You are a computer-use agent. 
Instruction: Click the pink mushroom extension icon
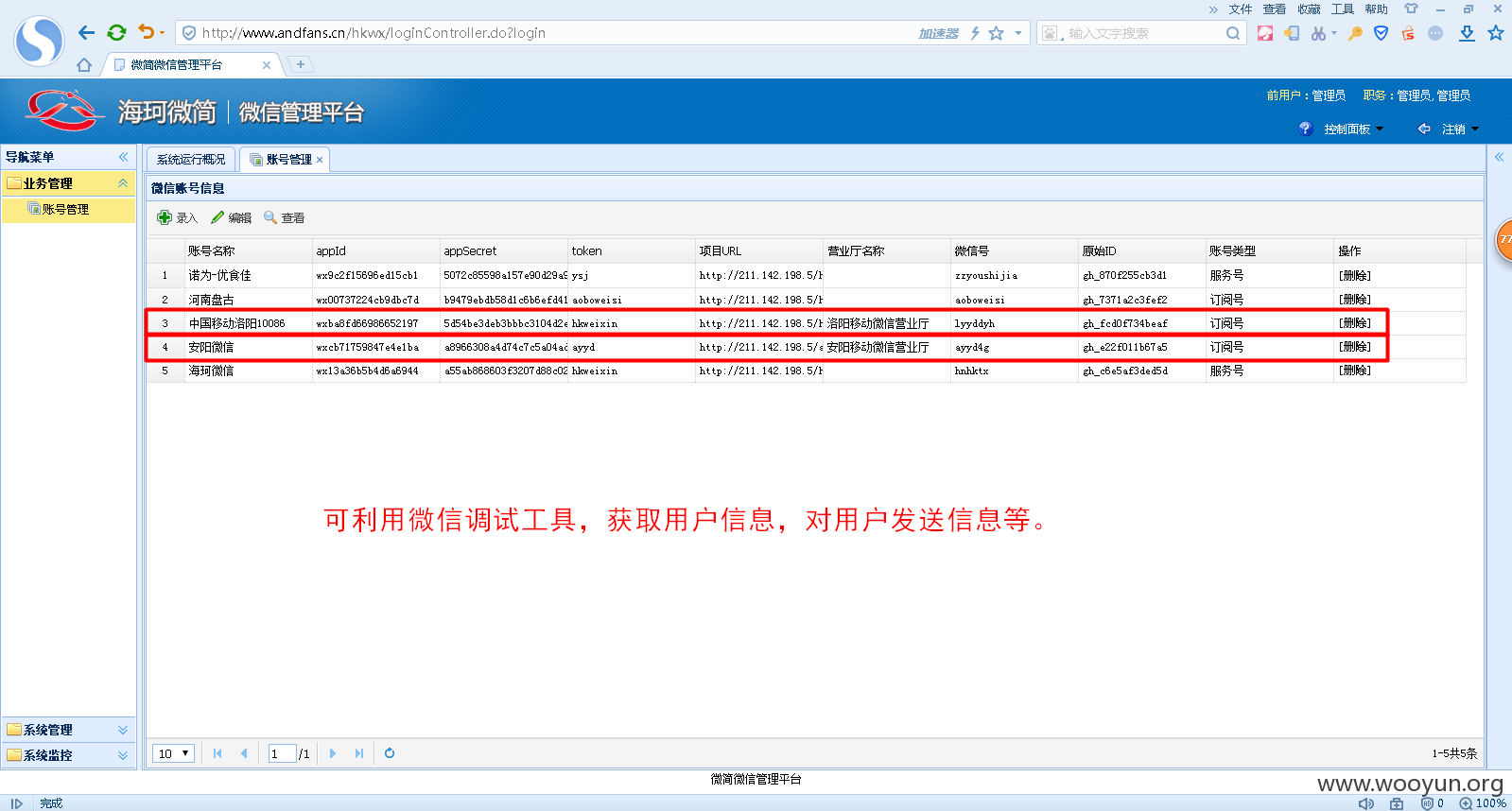coord(1265,33)
